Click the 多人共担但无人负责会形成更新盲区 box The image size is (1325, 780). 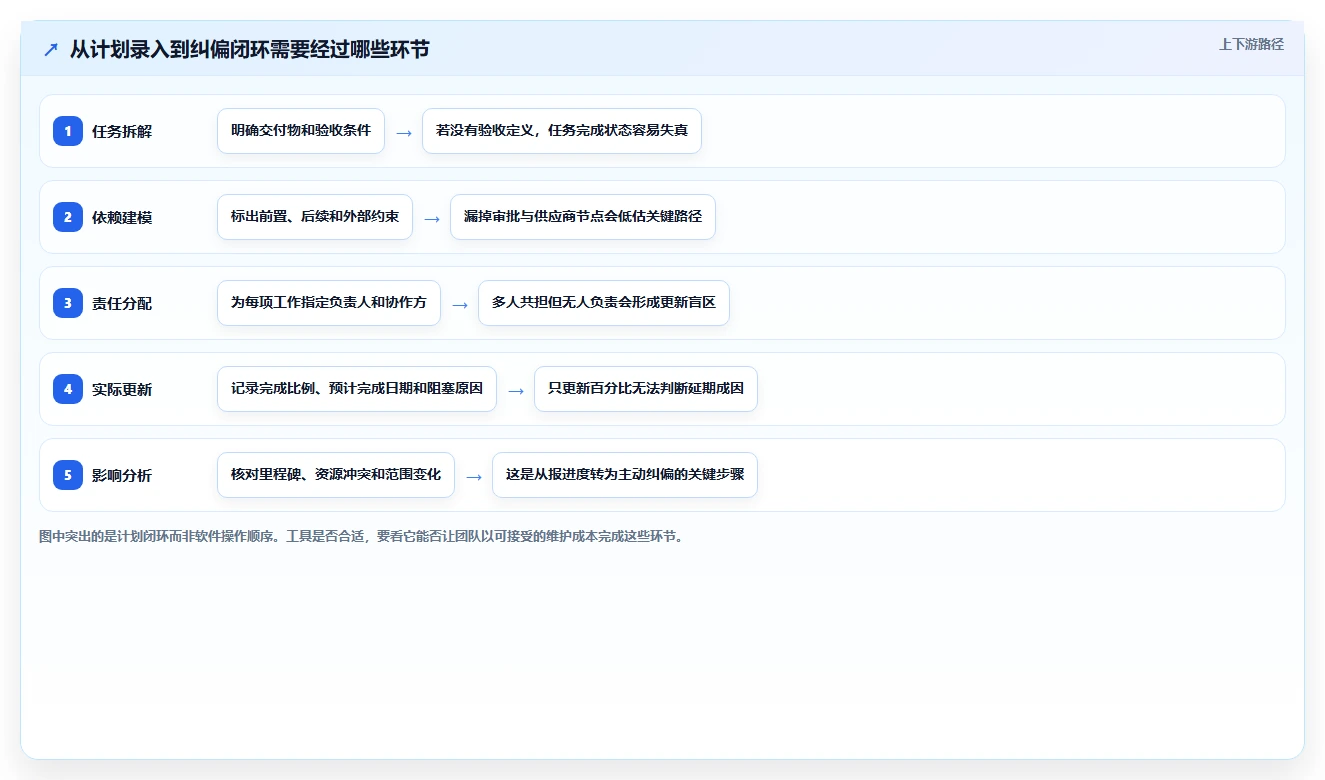604,303
